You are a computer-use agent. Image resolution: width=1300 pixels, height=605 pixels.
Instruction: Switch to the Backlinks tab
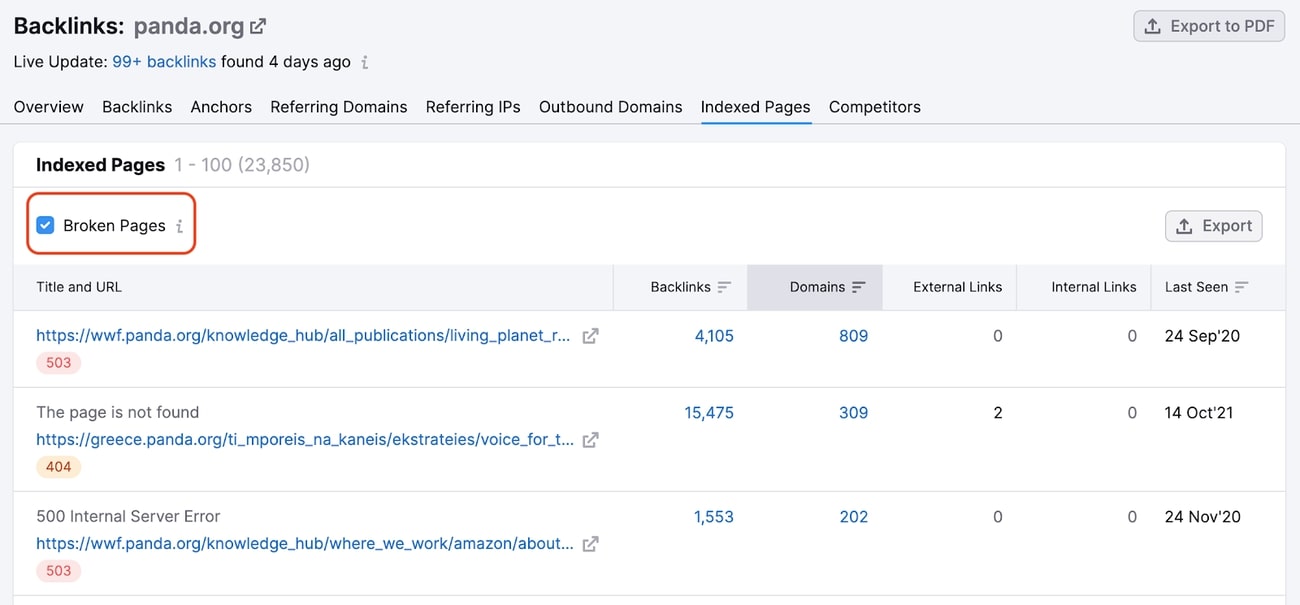(x=137, y=107)
